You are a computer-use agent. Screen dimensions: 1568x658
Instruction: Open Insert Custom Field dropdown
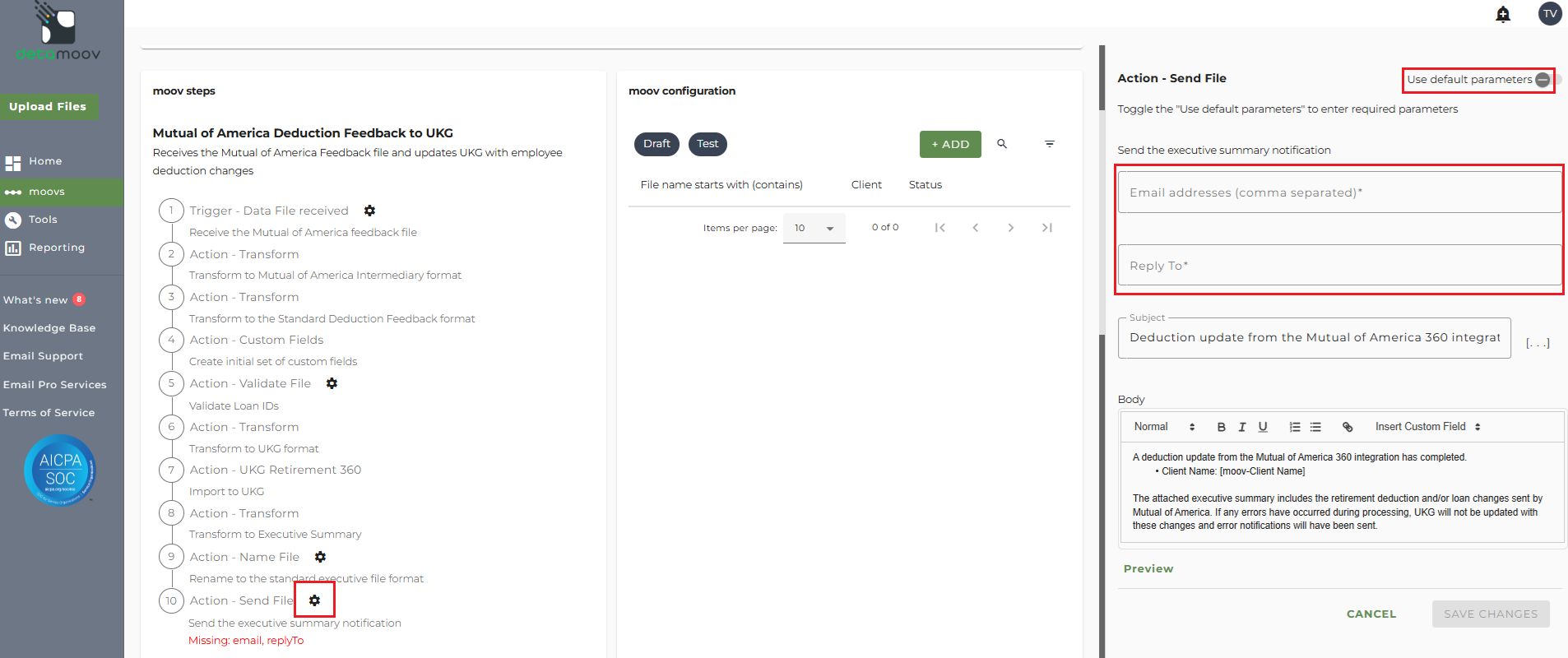[1428, 427]
